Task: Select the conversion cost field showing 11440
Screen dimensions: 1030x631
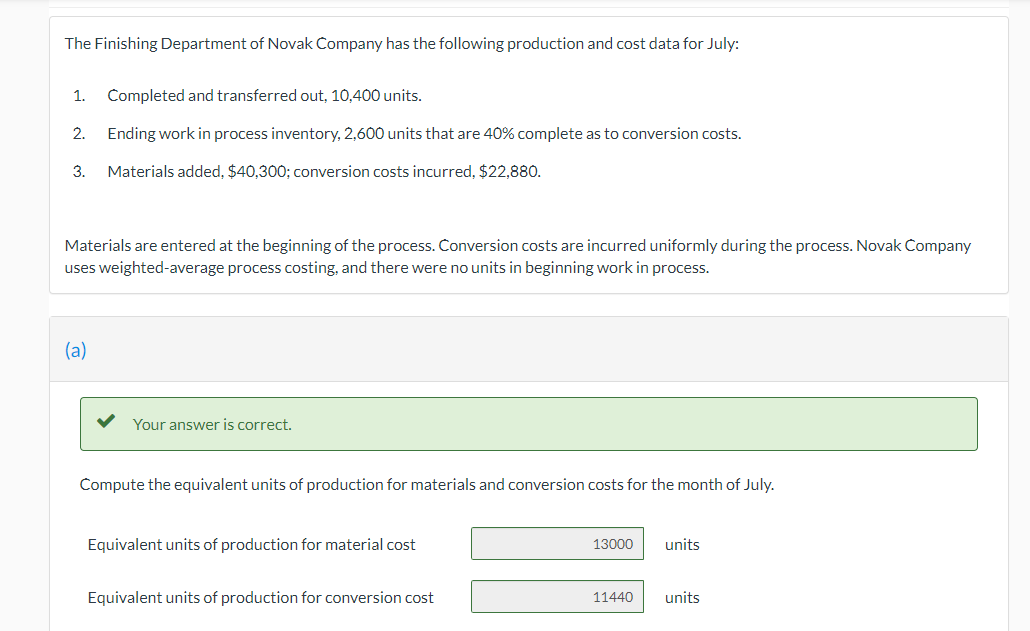Action: coord(558,597)
